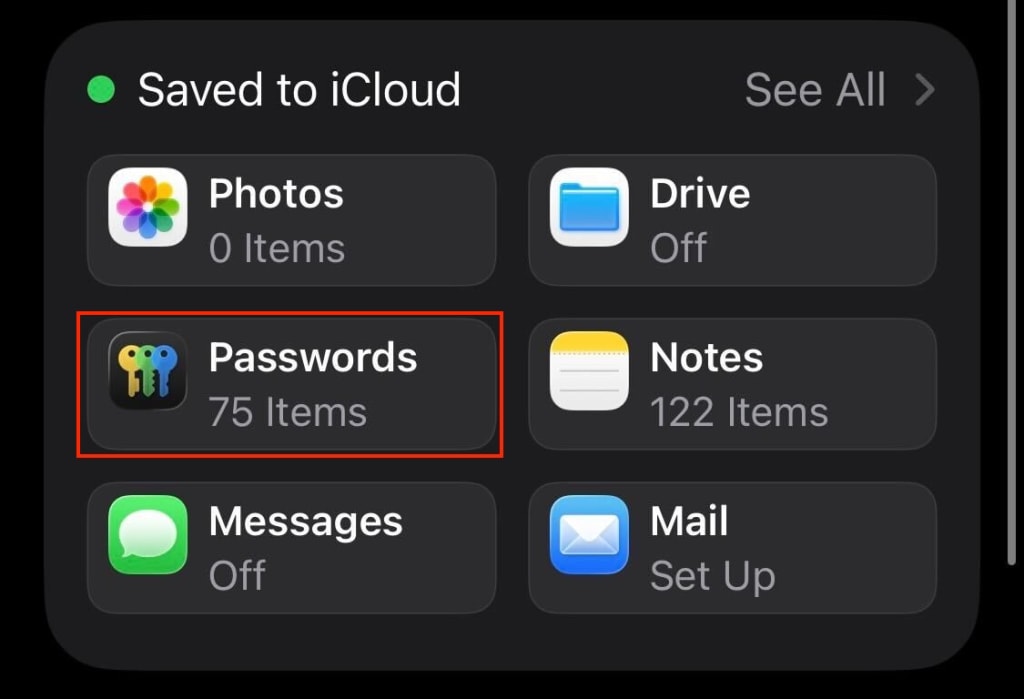The image size is (1024, 699).
Task: Select the Drive title text
Action: tap(700, 193)
